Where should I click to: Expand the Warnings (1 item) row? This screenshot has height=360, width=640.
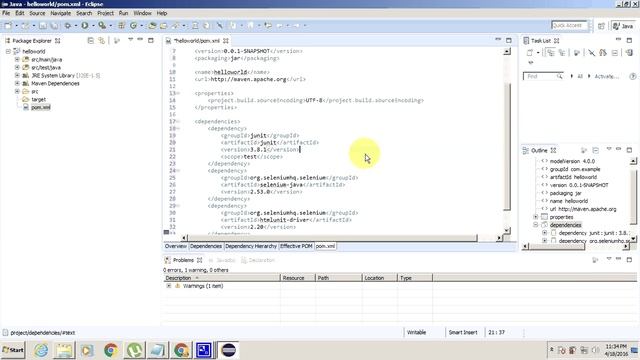click(x=169, y=286)
